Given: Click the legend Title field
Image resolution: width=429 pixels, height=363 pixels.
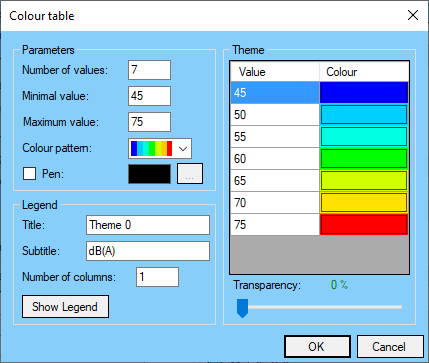Looking at the screenshot, I should click(148, 225).
